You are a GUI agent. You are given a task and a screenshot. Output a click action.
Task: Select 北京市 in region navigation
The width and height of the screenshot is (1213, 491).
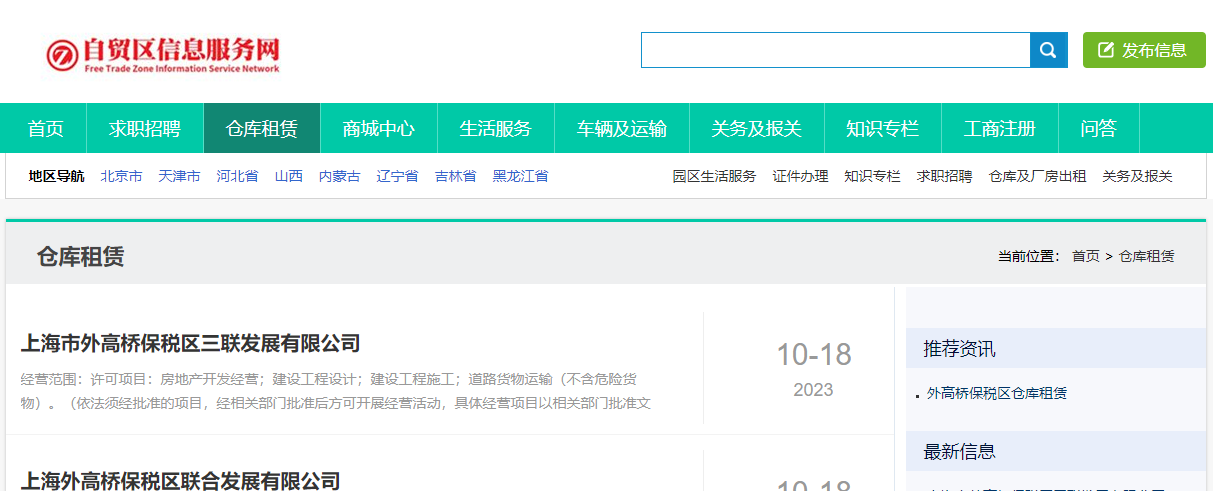tap(121, 176)
